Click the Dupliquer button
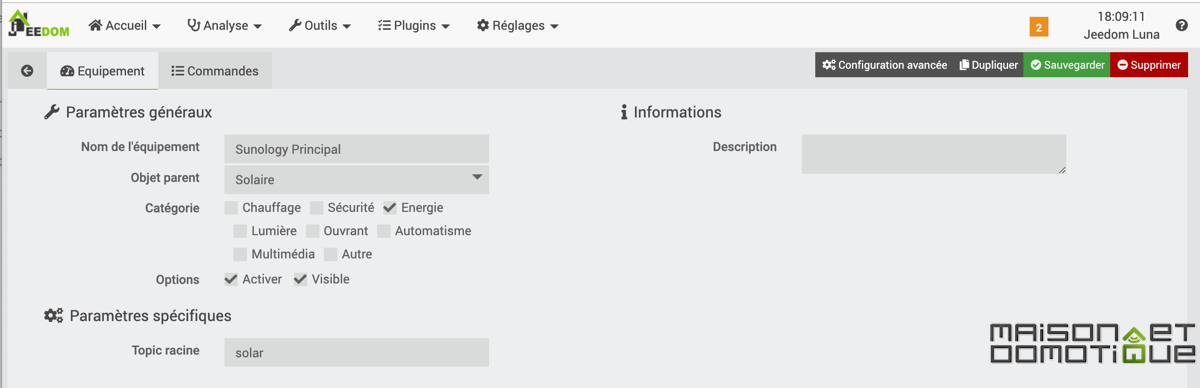Image resolution: width=1200 pixels, height=388 pixels. point(988,65)
